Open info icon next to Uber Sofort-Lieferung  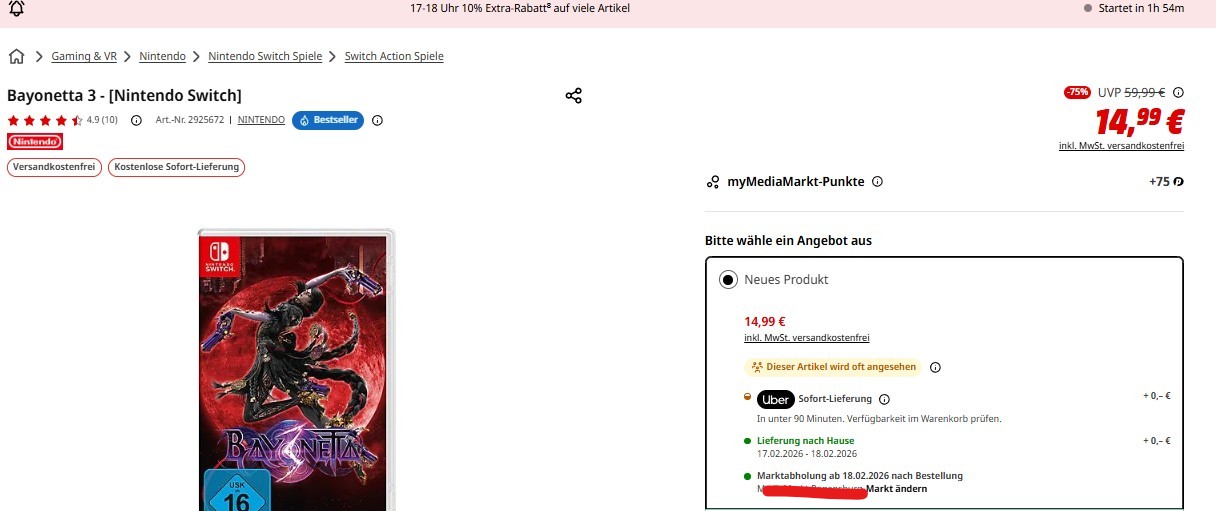point(884,399)
